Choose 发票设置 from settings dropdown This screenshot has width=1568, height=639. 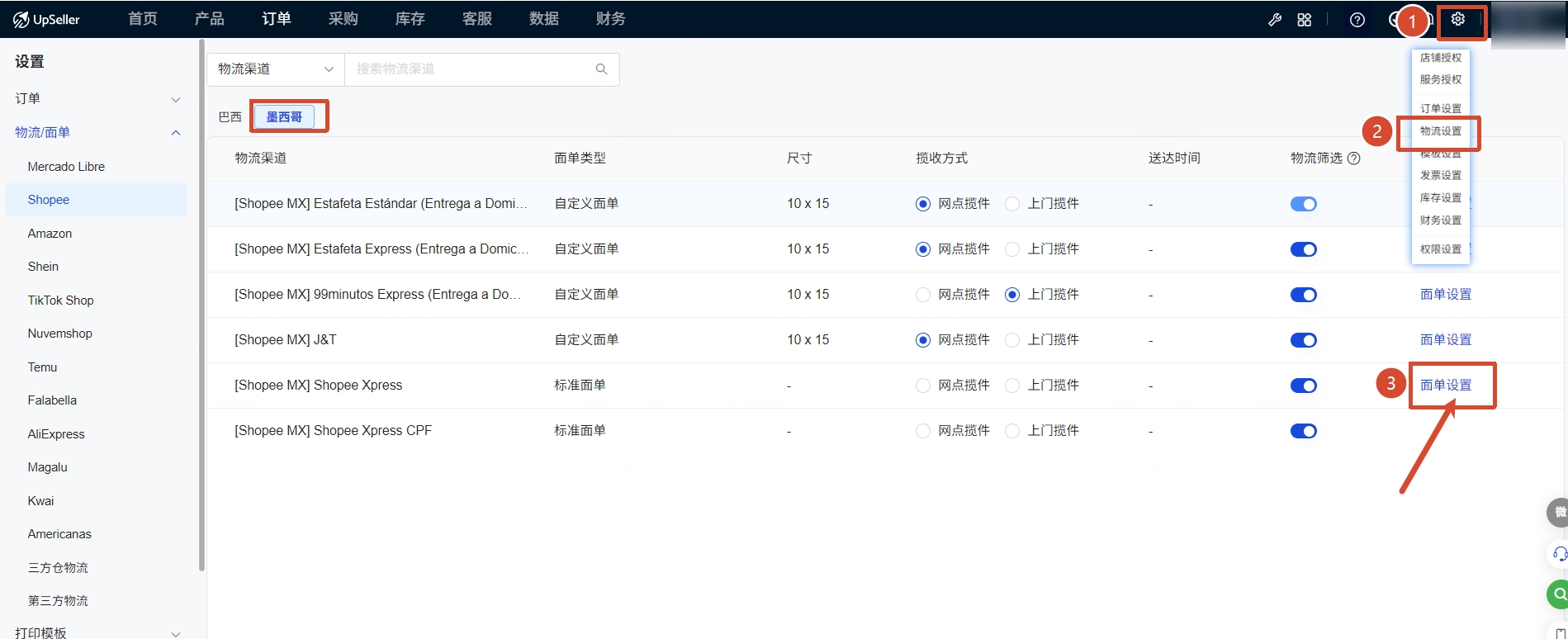pos(1441,175)
